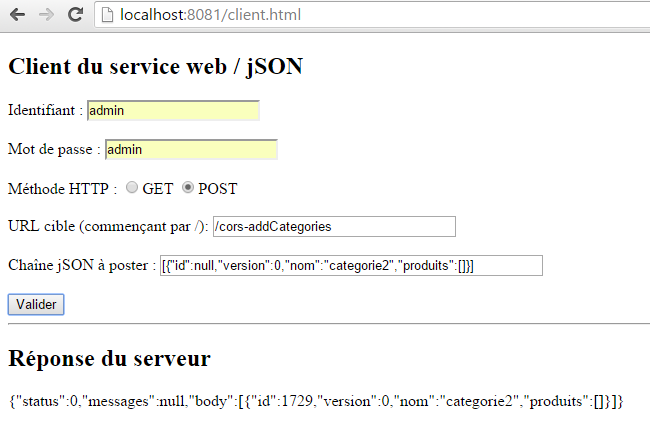Select the GET radio button
Viewport: 650px width, 432px height.
132,188
